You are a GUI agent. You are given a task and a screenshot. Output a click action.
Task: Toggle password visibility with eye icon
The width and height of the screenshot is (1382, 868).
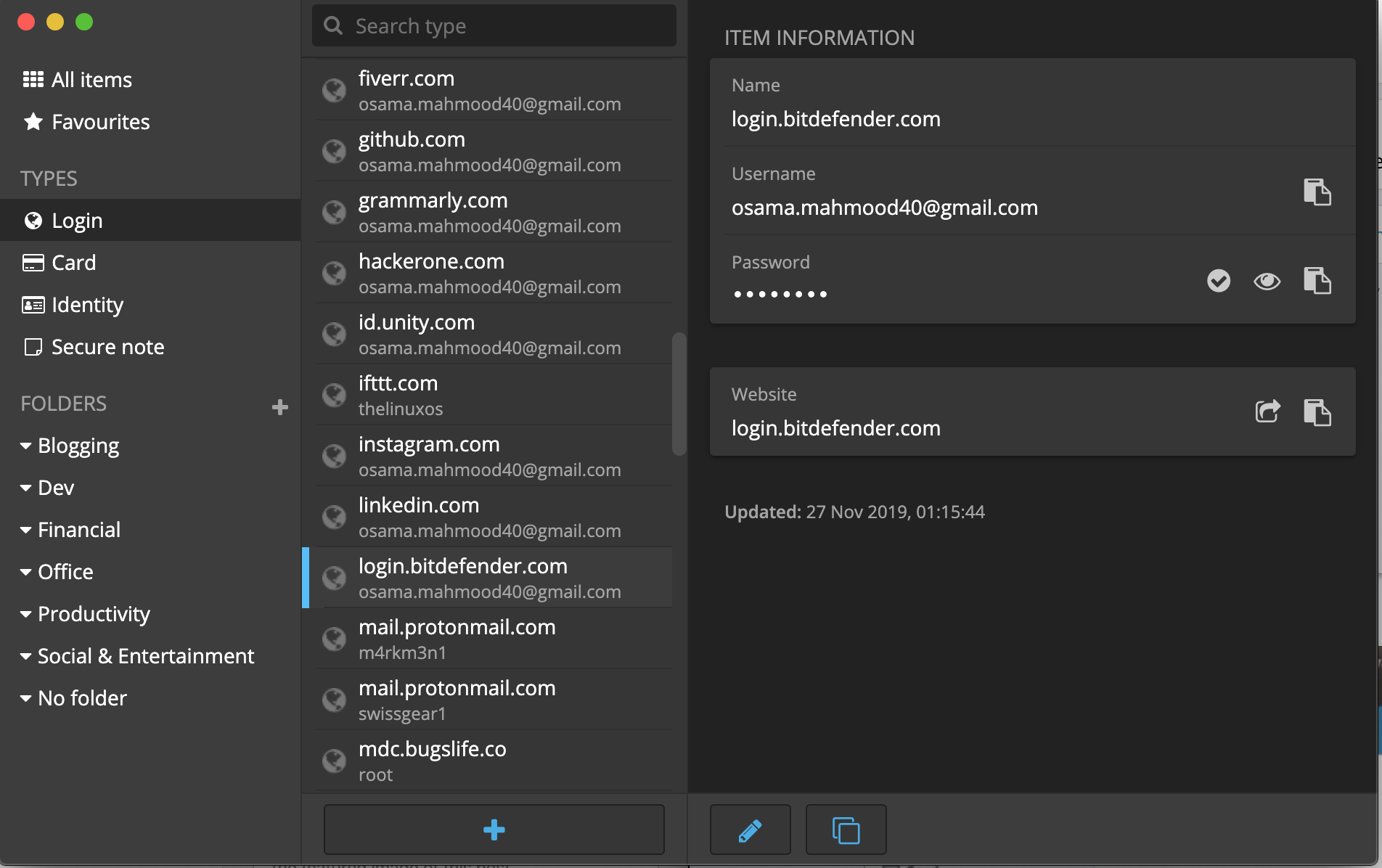[x=1267, y=281]
